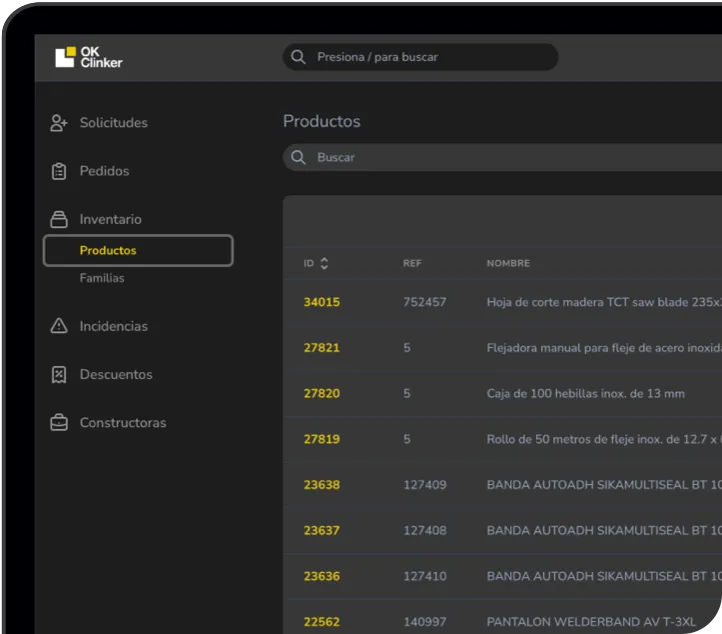The height and width of the screenshot is (634, 722).
Task: Click 'Caja de 100 hebillas inox.' name
Action: 586,394
